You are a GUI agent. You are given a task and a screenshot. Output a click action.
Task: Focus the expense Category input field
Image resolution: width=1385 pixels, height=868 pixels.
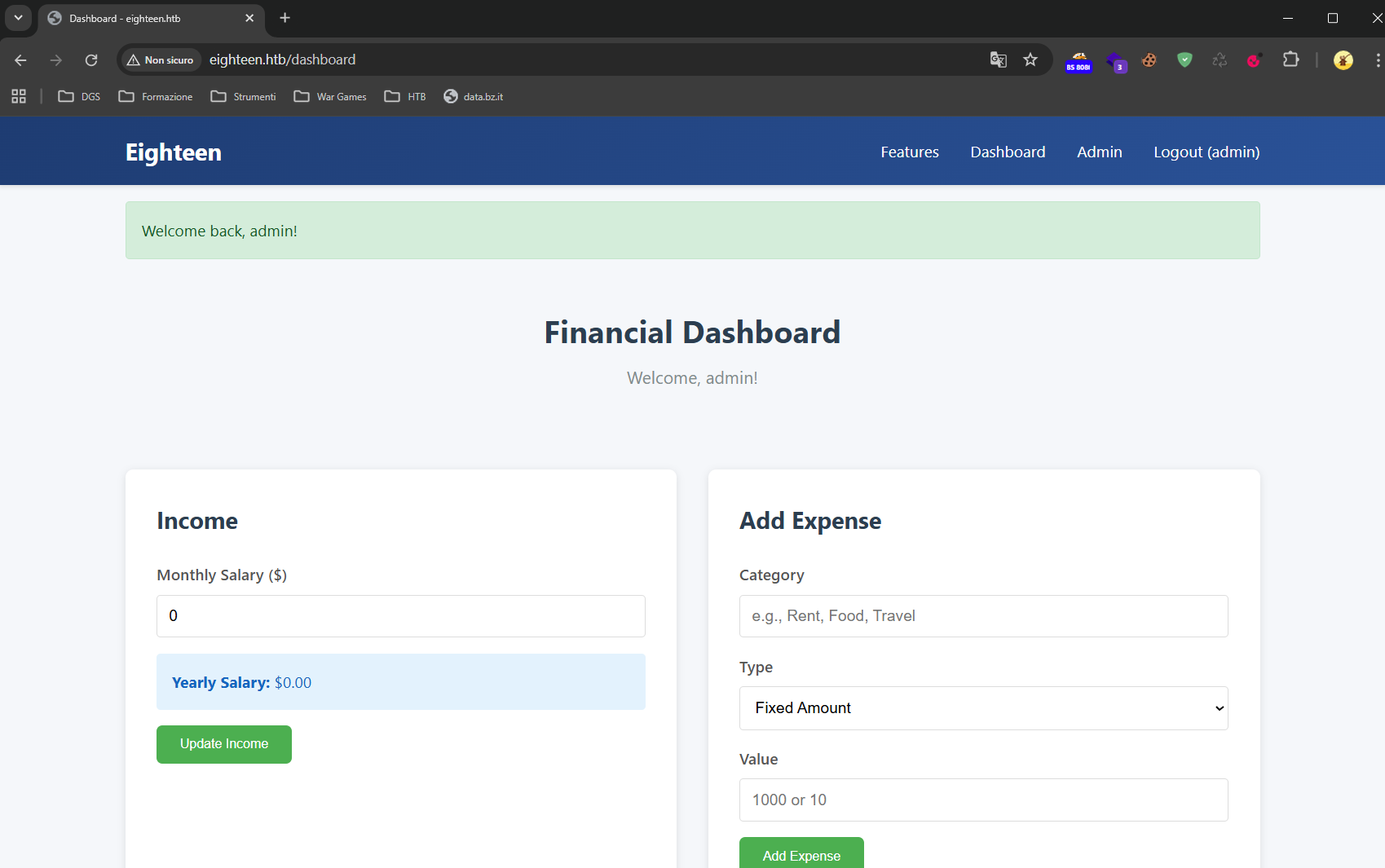(x=984, y=616)
